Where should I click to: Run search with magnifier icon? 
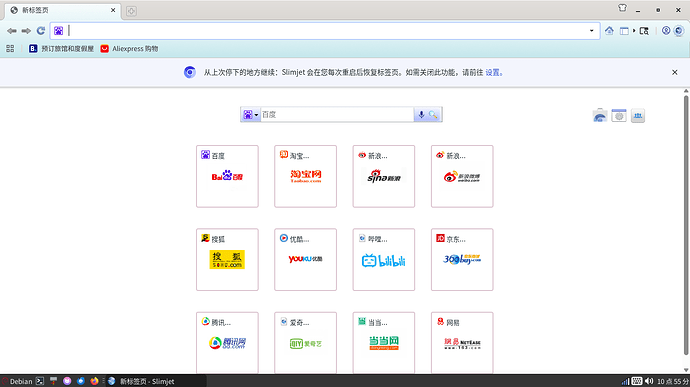tap(433, 114)
